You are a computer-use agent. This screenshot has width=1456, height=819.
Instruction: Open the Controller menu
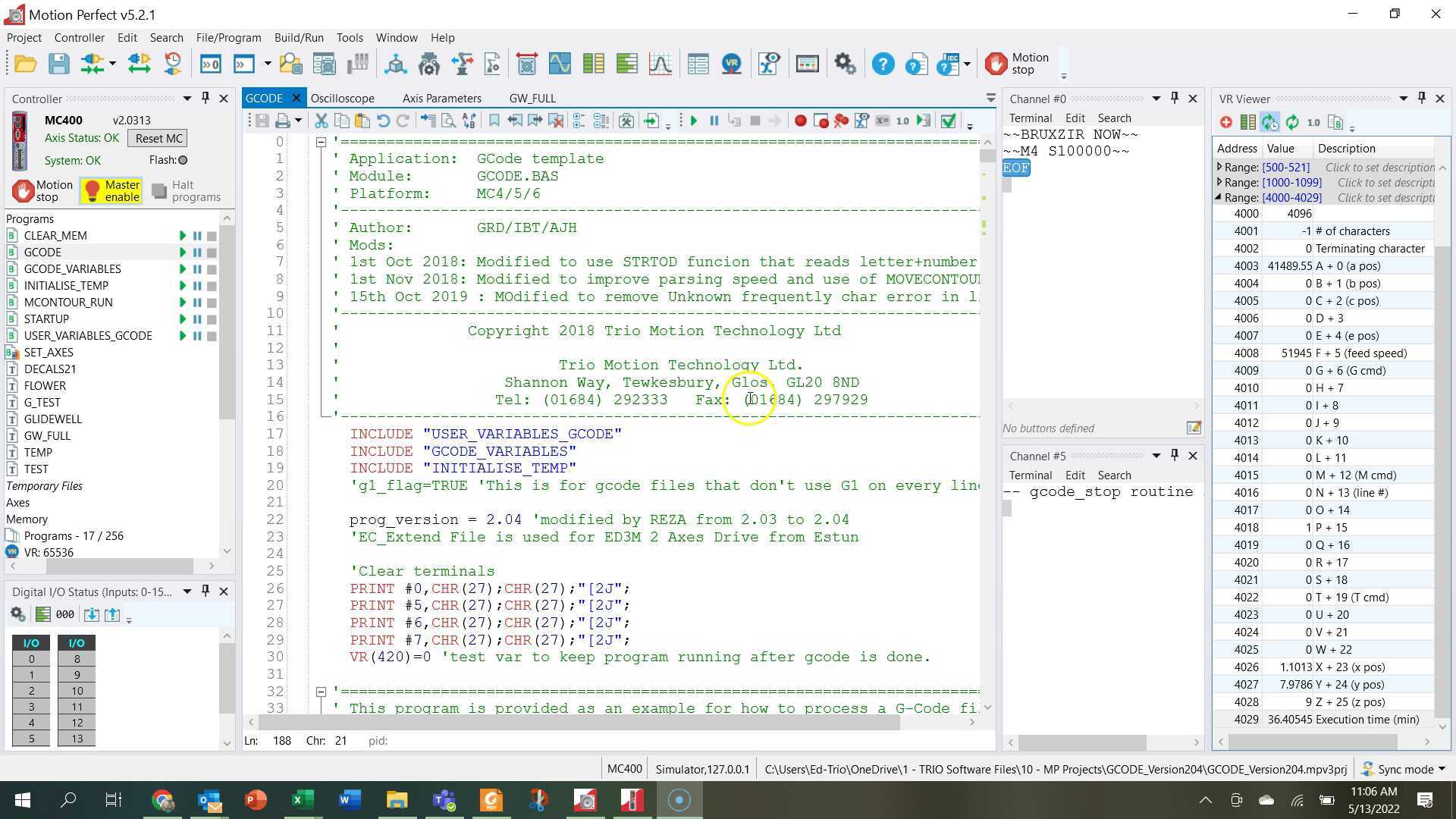click(x=79, y=37)
